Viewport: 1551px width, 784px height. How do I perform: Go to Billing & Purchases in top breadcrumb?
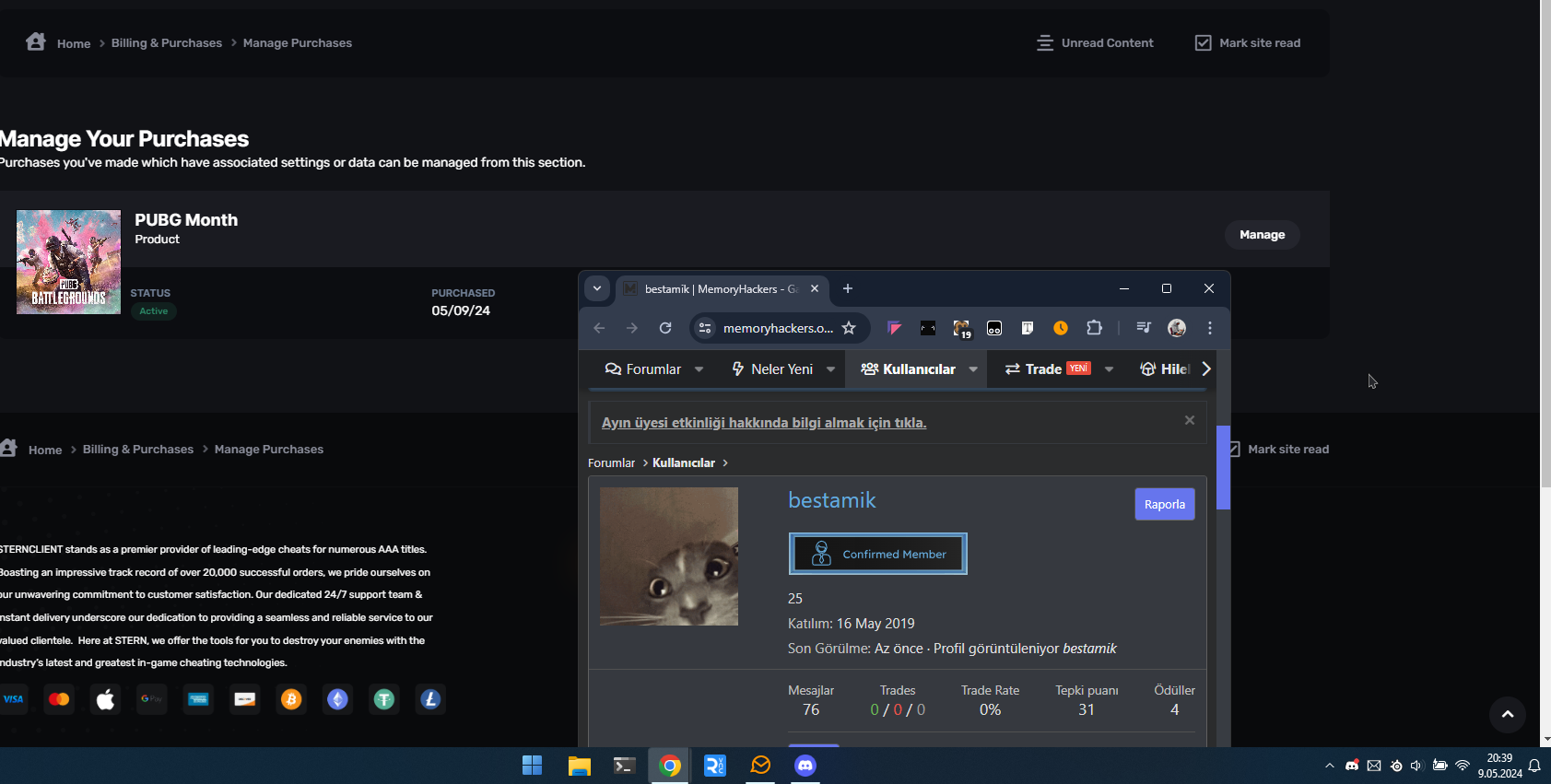click(167, 43)
